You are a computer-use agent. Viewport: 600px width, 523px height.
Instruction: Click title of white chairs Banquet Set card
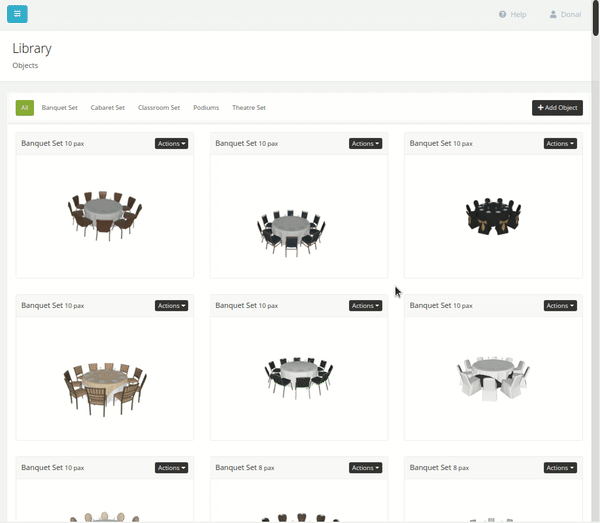[441, 305]
